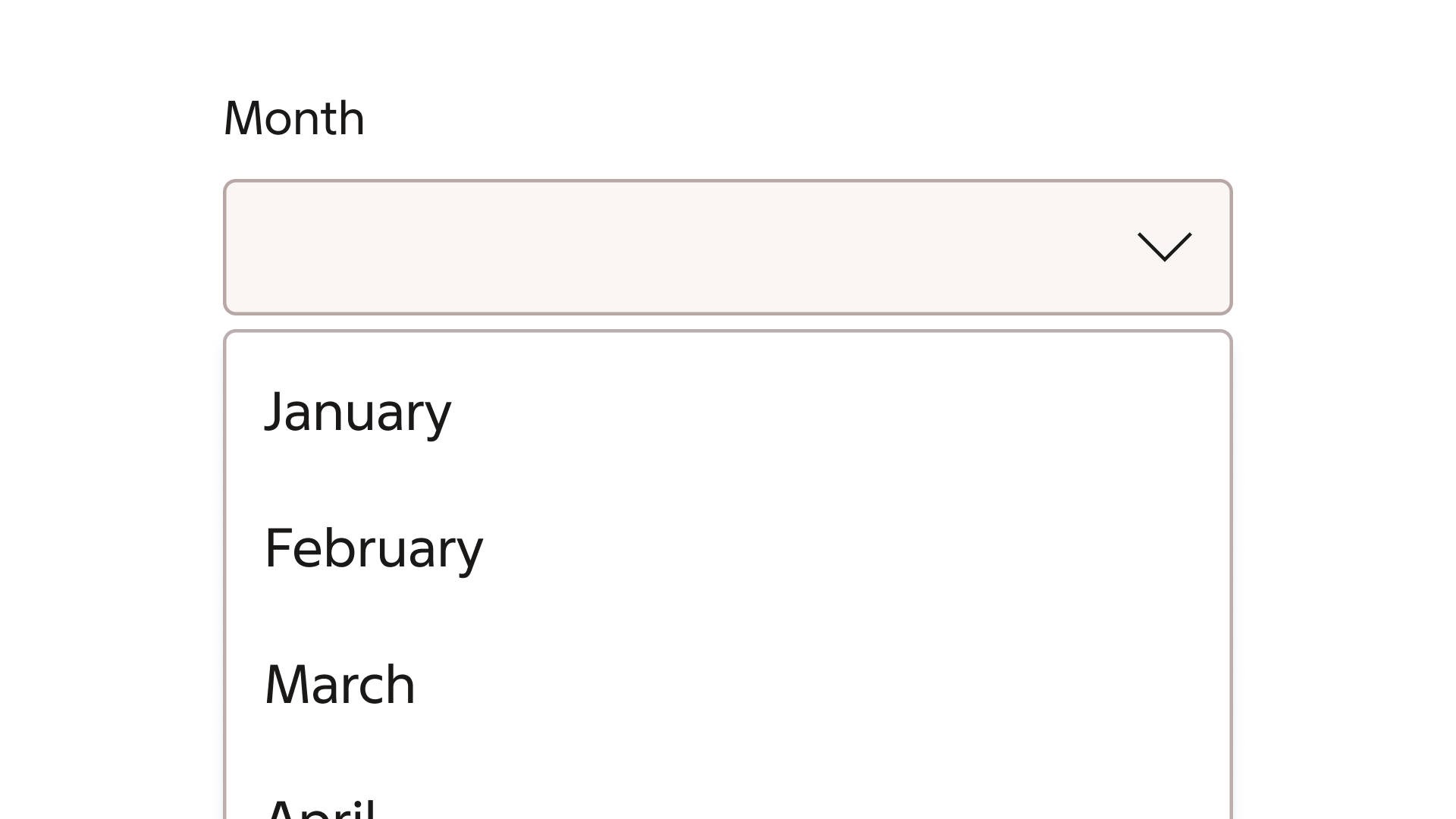Set the month to February
This screenshot has height=819, width=1456.
[x=727, y=548]
